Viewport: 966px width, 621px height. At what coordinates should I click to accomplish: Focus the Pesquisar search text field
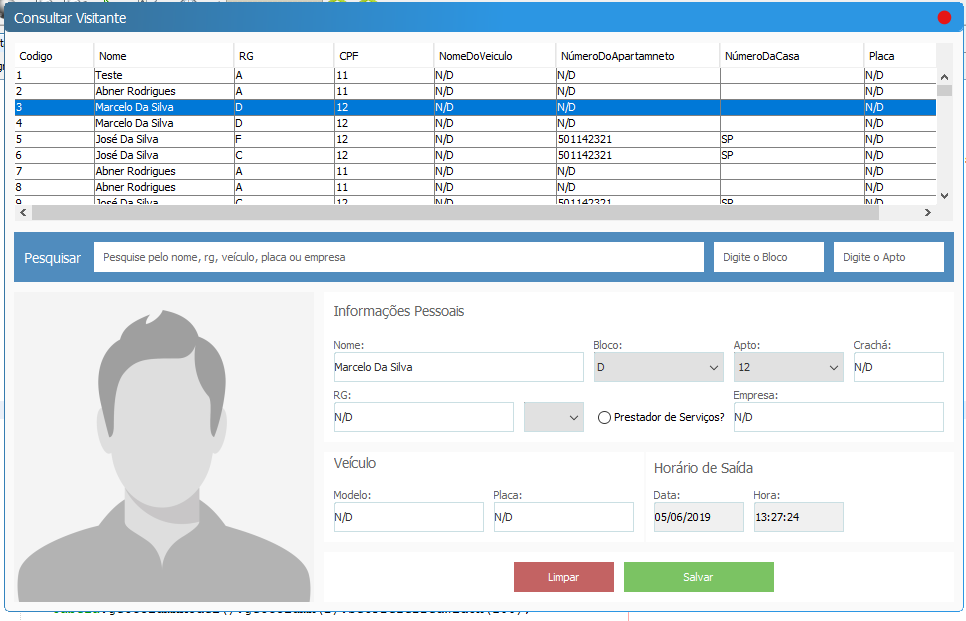(x=398, y=257)
